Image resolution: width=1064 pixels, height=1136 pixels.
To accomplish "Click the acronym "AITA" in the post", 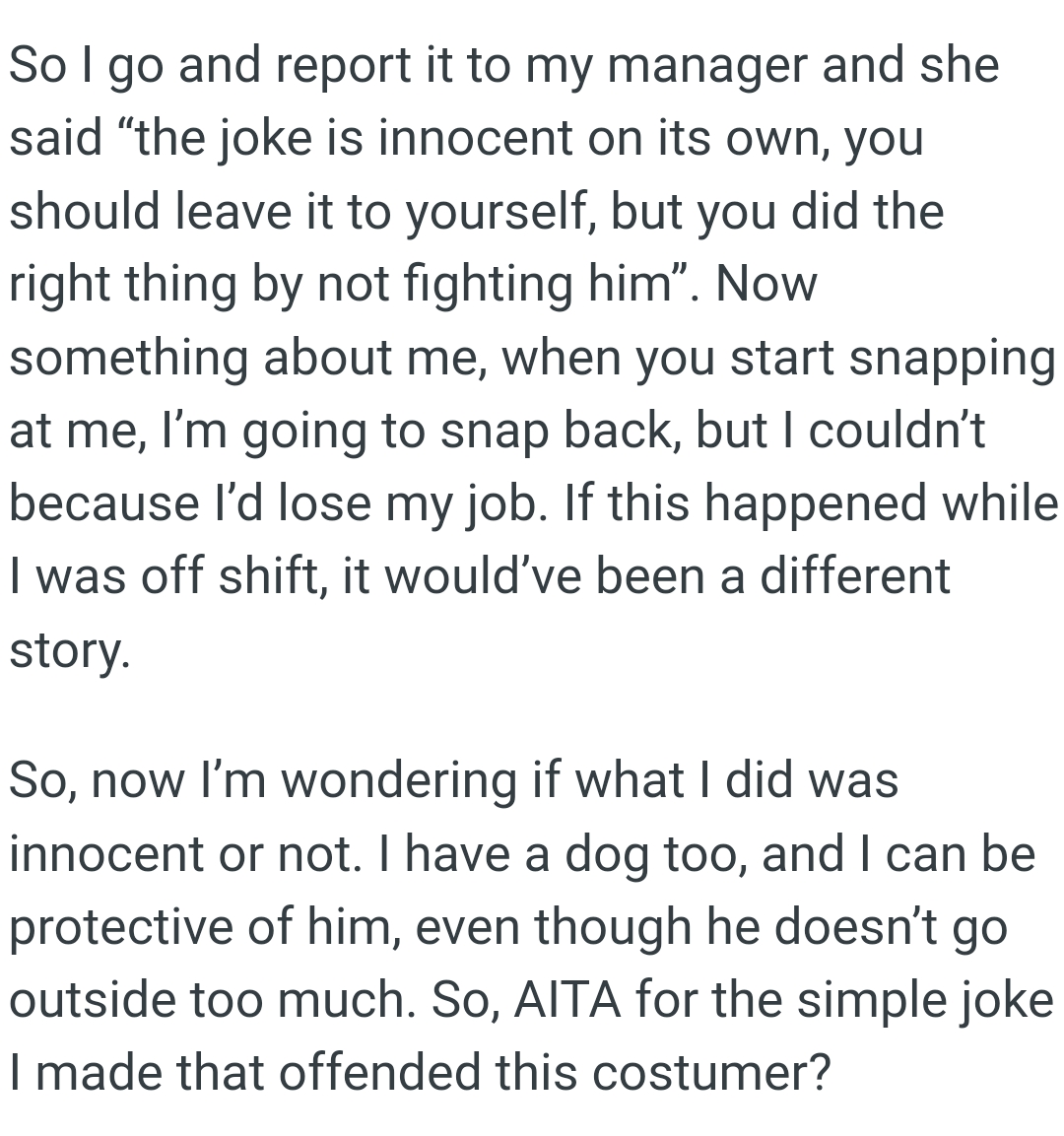I will tap(568, 1000).
